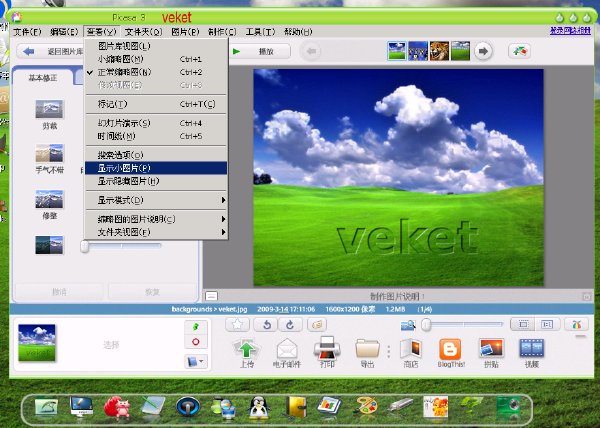
Task: Open the 帮助(H) menu
Action: click(x=298, y=32)
